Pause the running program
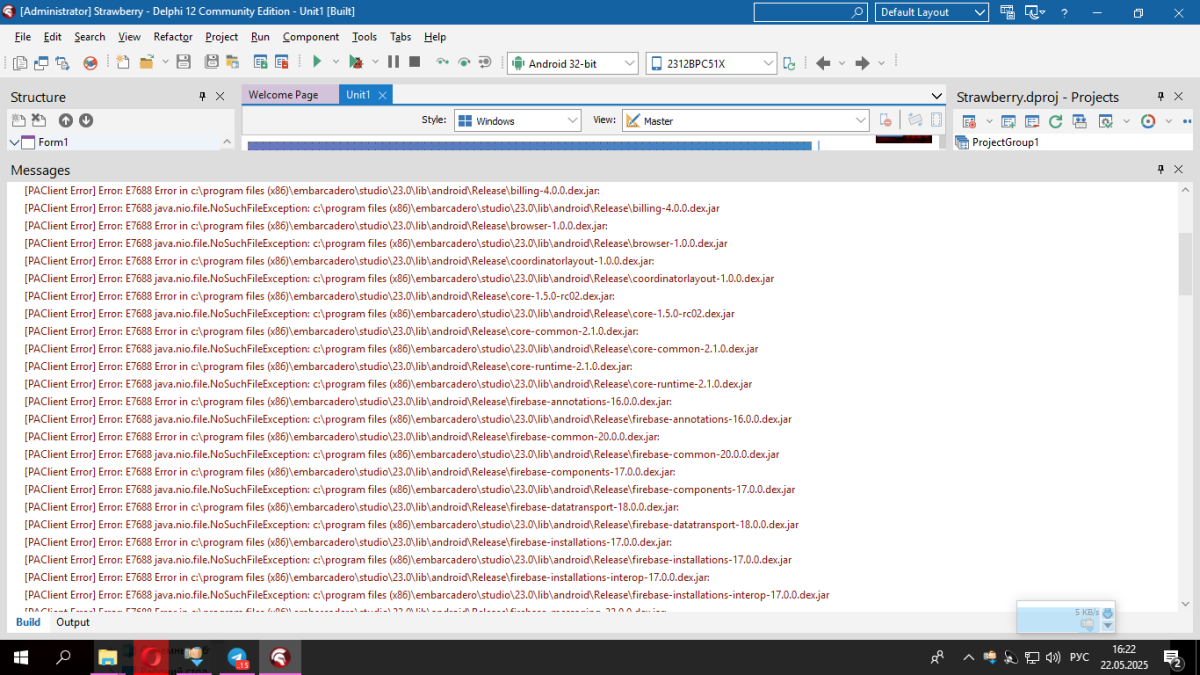The height and width of the screenshot is (675, 1200). tap(393, 62)
